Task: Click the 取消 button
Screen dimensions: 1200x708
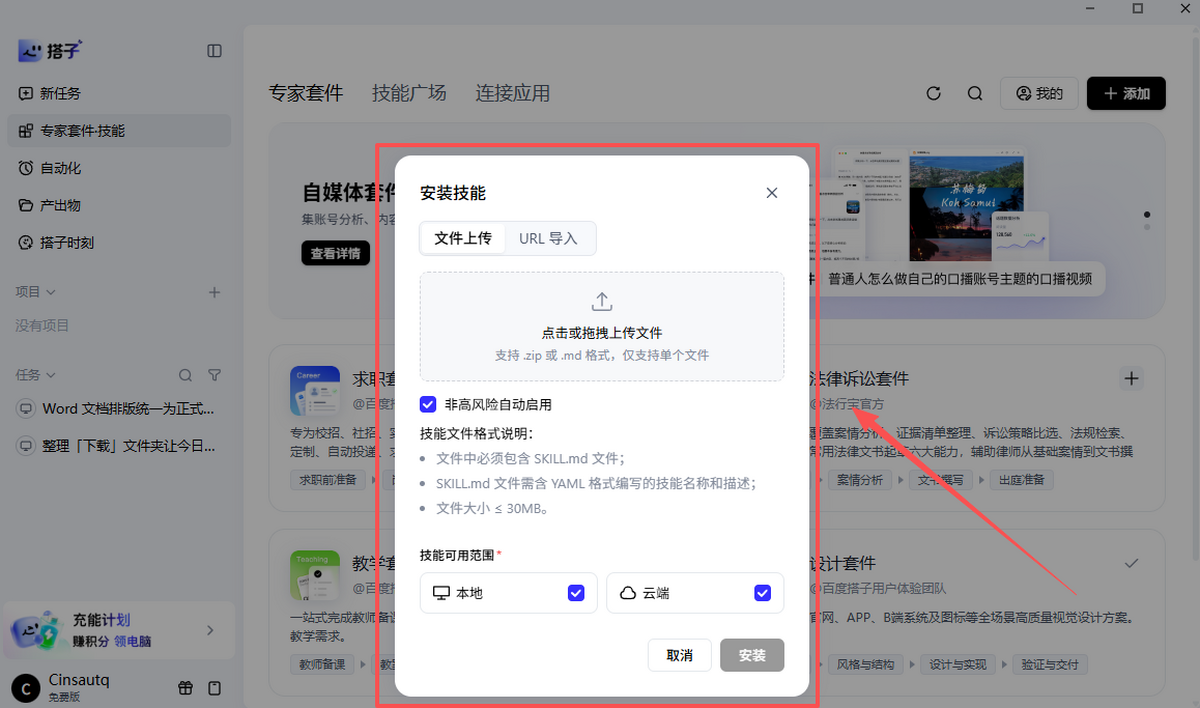Action: [x=679, y=655]
